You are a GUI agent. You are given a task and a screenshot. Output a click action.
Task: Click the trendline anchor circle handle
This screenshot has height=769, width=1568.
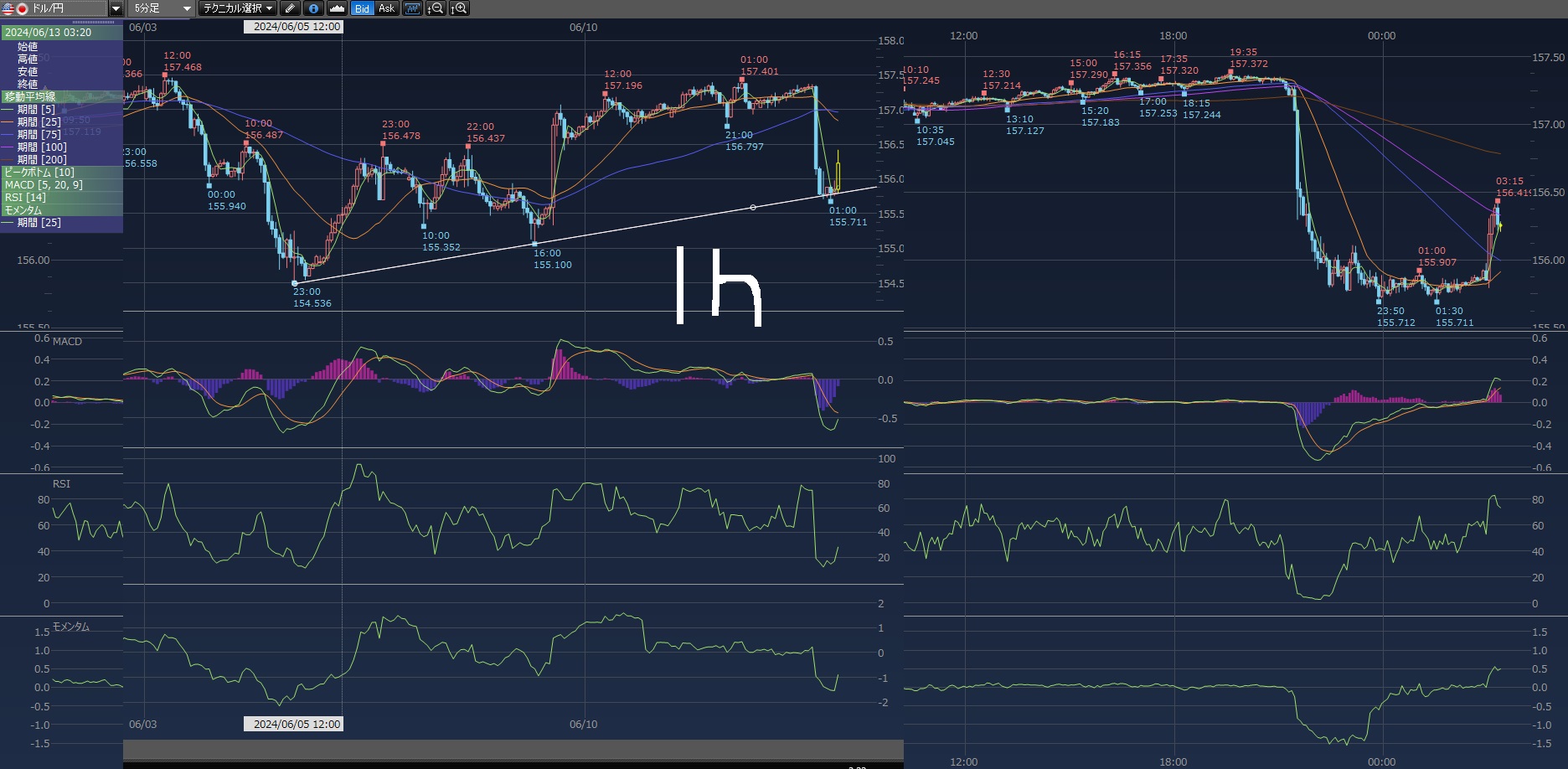(752, 207)
